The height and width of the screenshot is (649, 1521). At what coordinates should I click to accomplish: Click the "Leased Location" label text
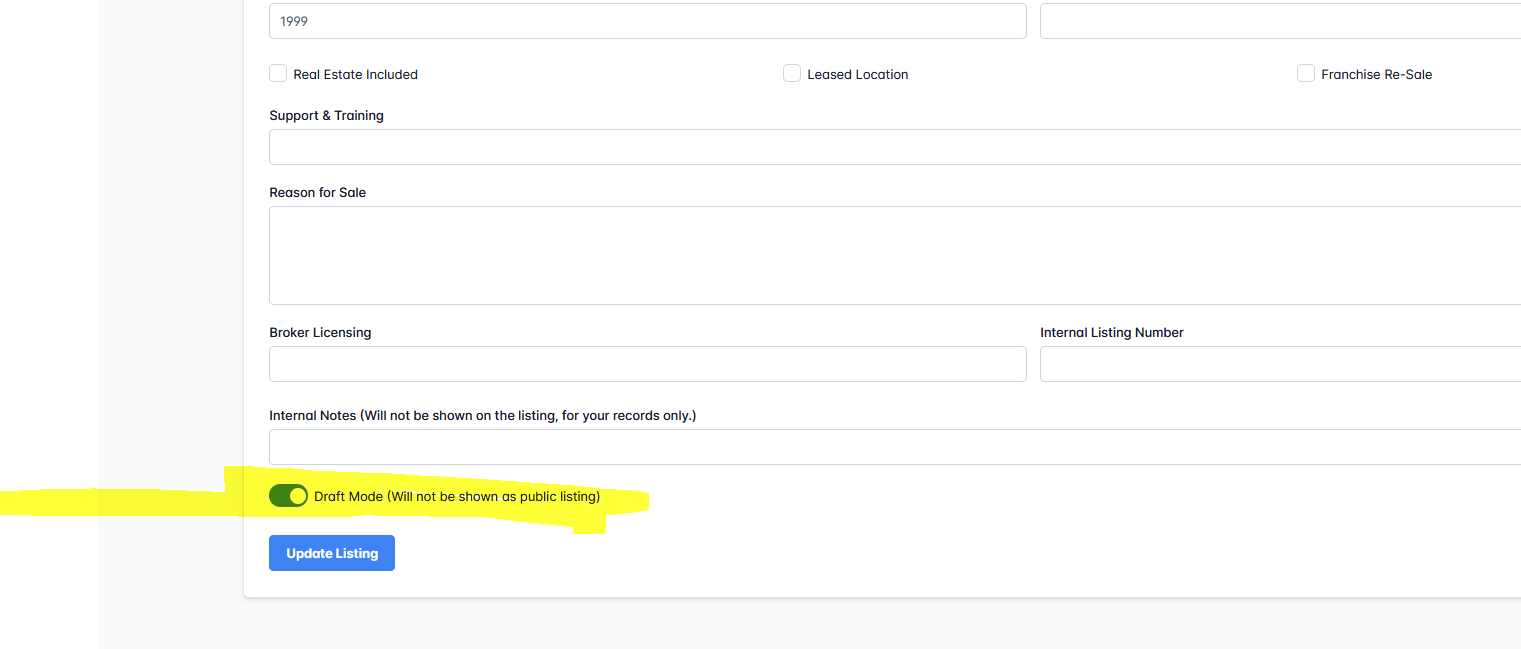857,75
